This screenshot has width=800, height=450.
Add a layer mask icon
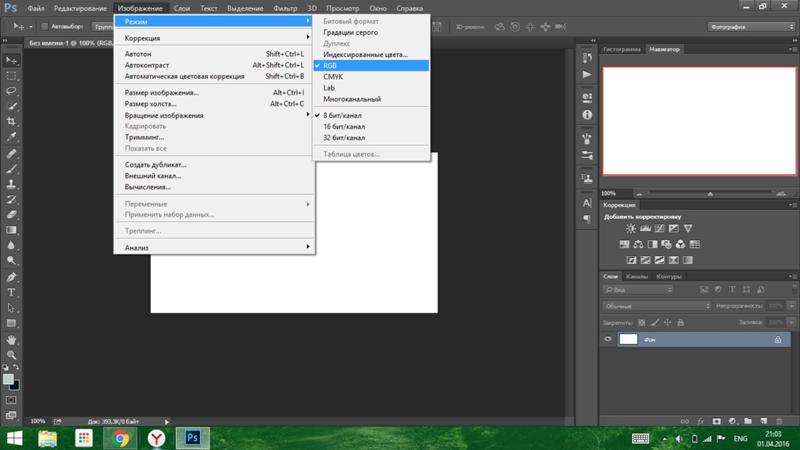pos(717,421)
